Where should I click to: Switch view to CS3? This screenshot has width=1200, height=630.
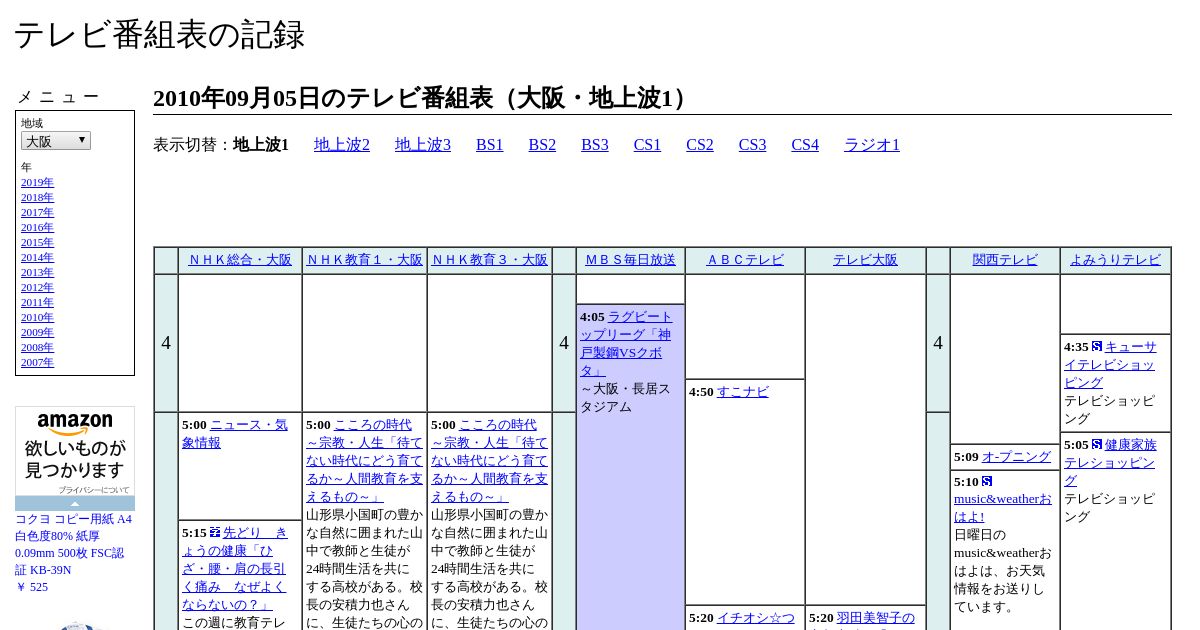(x=752, y=145)
